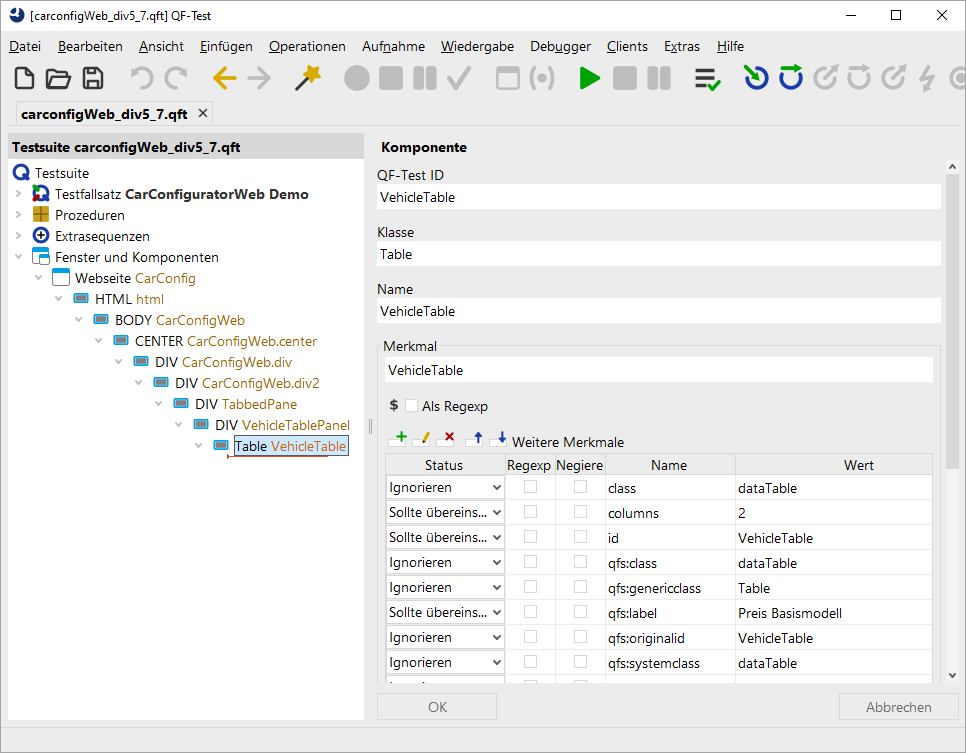Open Status dropdown for the class row

click(x=445, y=487)
